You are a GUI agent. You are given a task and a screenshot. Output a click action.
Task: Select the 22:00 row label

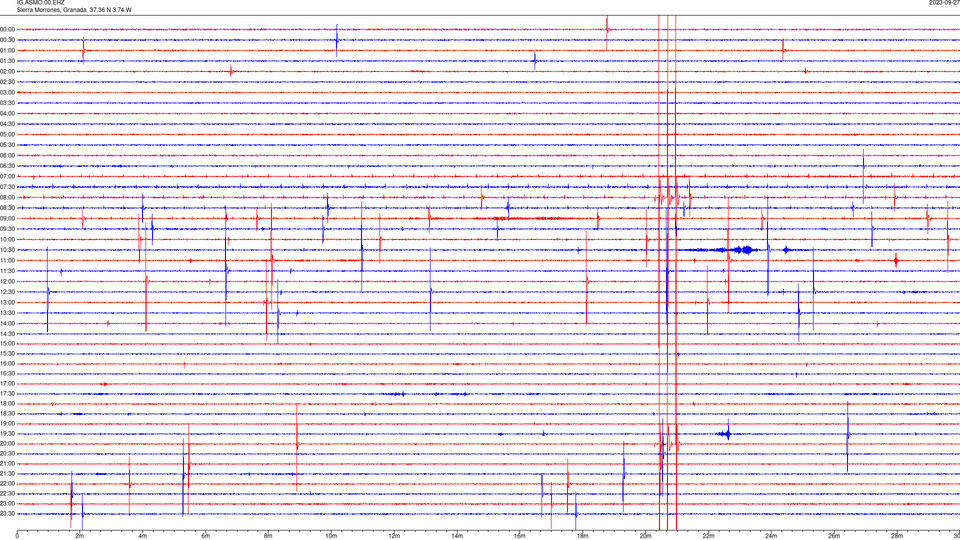click(8, 483)
